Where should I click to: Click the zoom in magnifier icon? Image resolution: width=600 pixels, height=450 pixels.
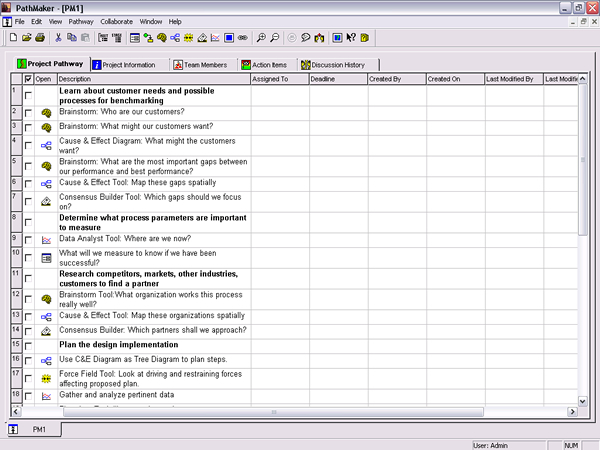261,38
